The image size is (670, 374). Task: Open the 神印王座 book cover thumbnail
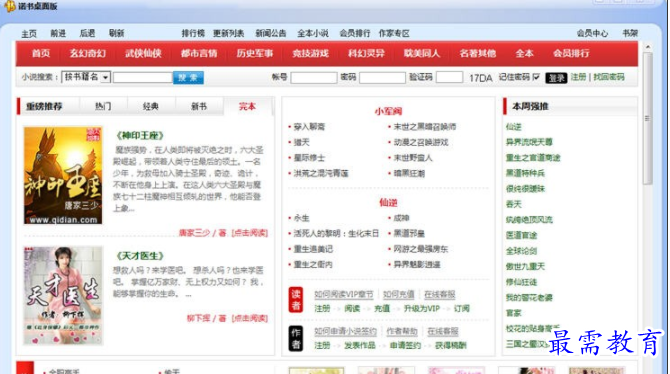pyautogui.click(x=63, y=175)
